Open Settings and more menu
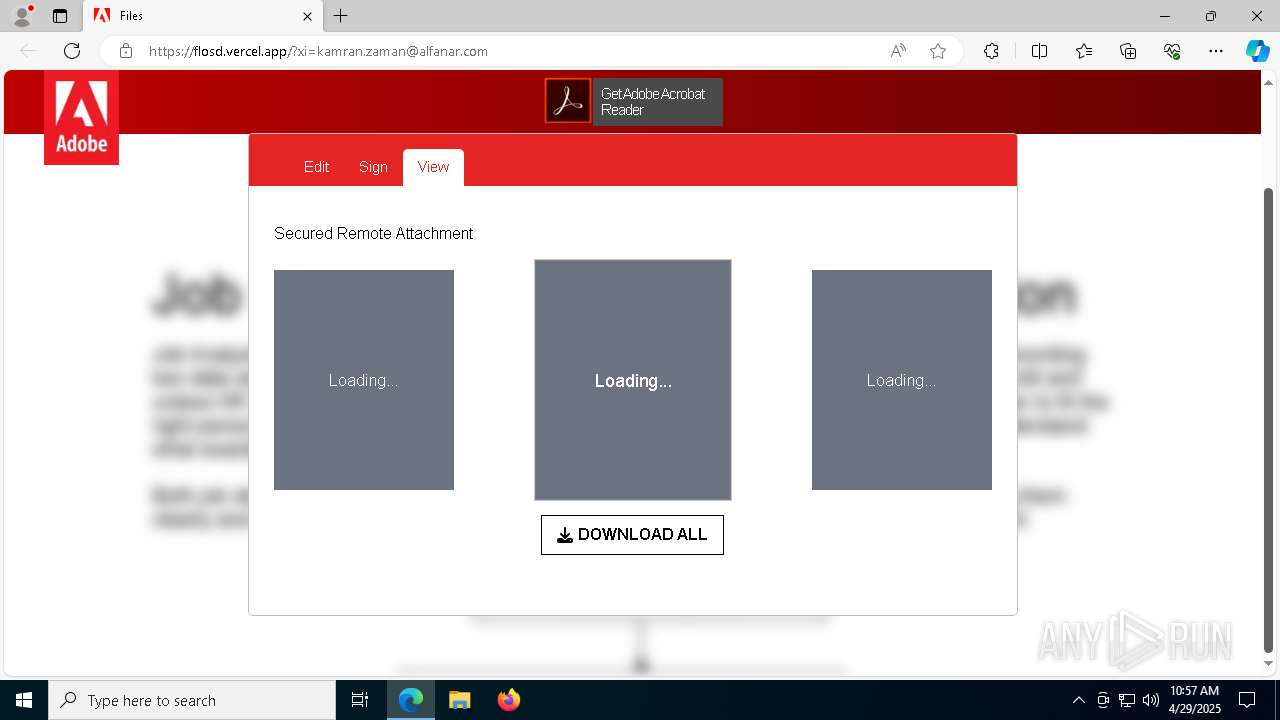 click(x=1216, y=51)
